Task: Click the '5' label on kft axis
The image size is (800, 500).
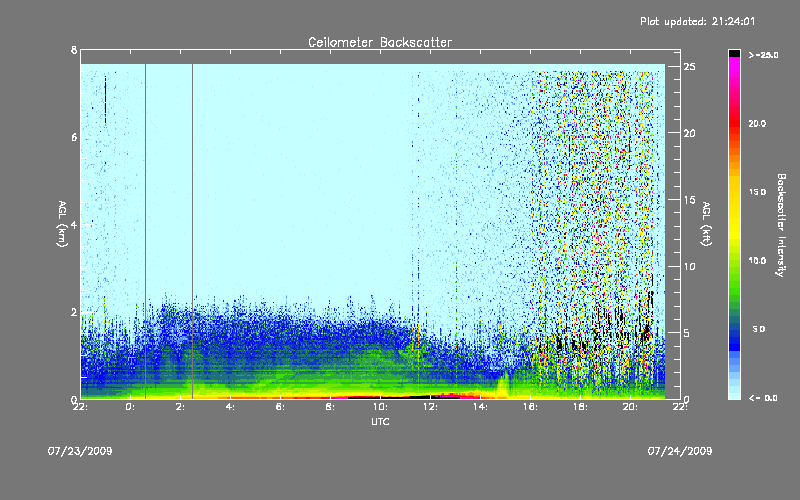Action: coord(687,333)
